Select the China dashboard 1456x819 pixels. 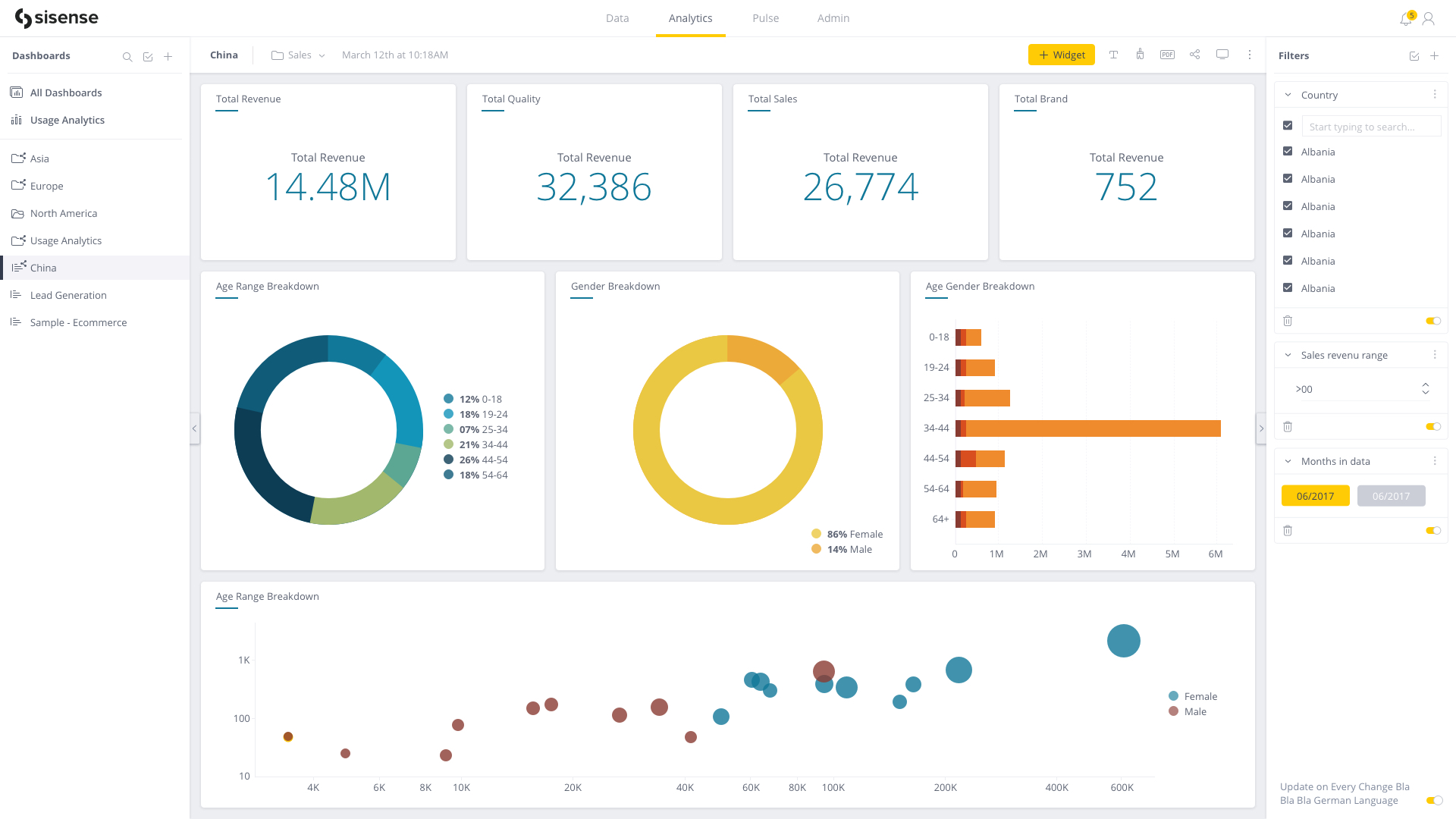click(x=95, y=268)
